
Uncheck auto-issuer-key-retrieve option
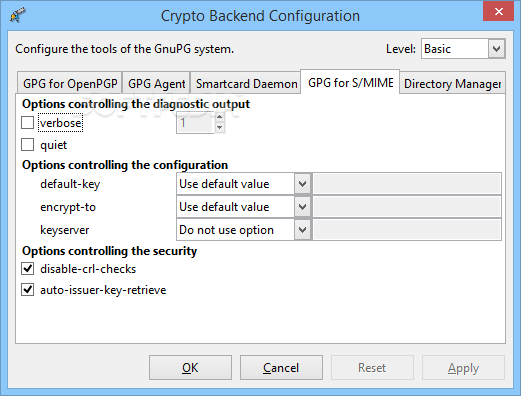(27, 290)
